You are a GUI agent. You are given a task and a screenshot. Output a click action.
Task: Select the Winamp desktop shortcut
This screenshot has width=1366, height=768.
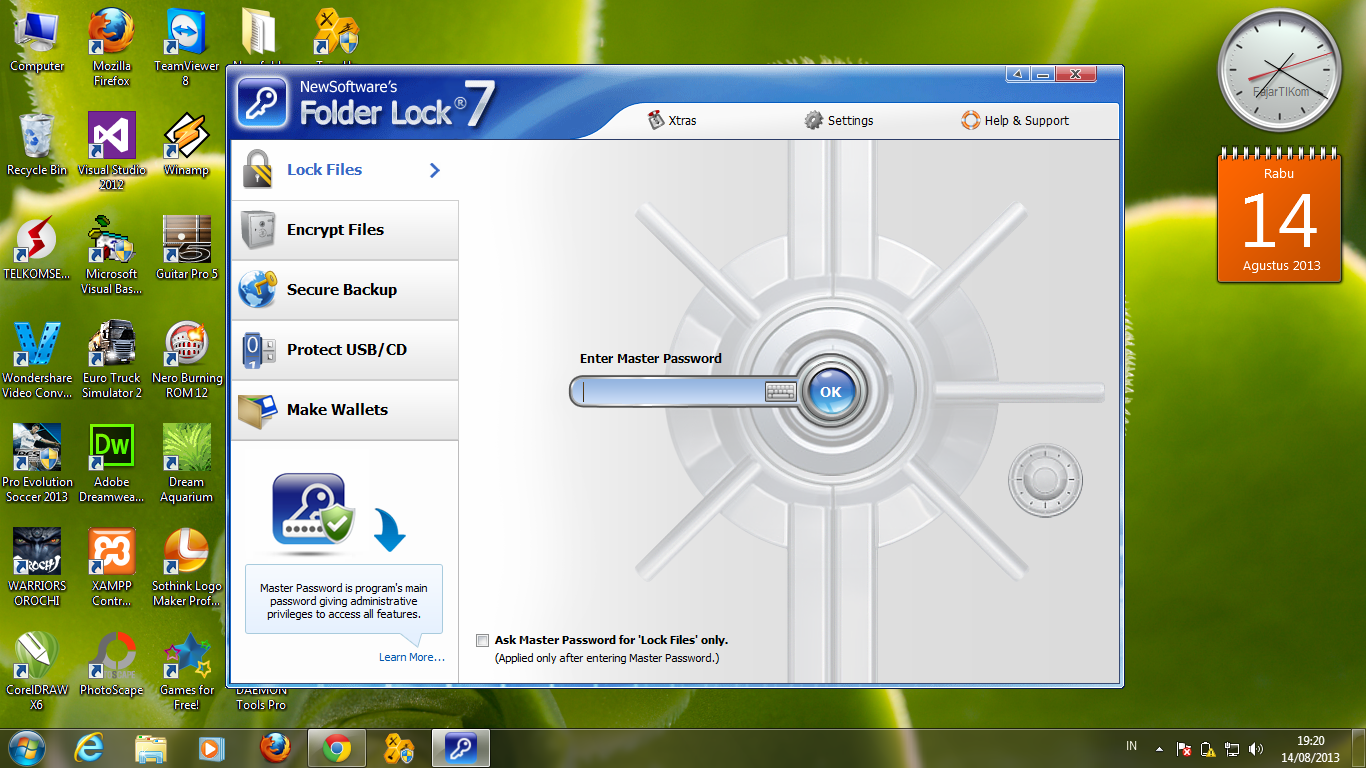pyautogui.click(x=186, y=146)
